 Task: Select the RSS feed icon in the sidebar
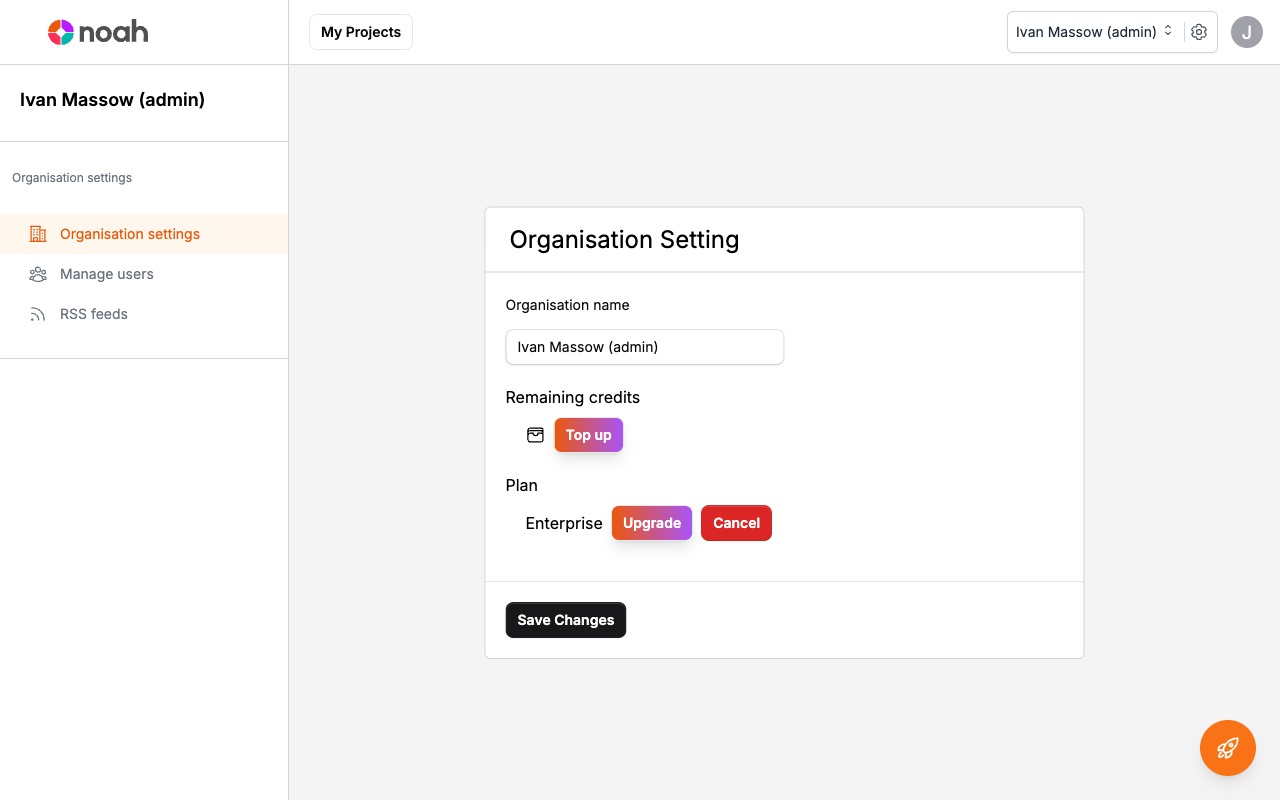[x=38, y=313]
